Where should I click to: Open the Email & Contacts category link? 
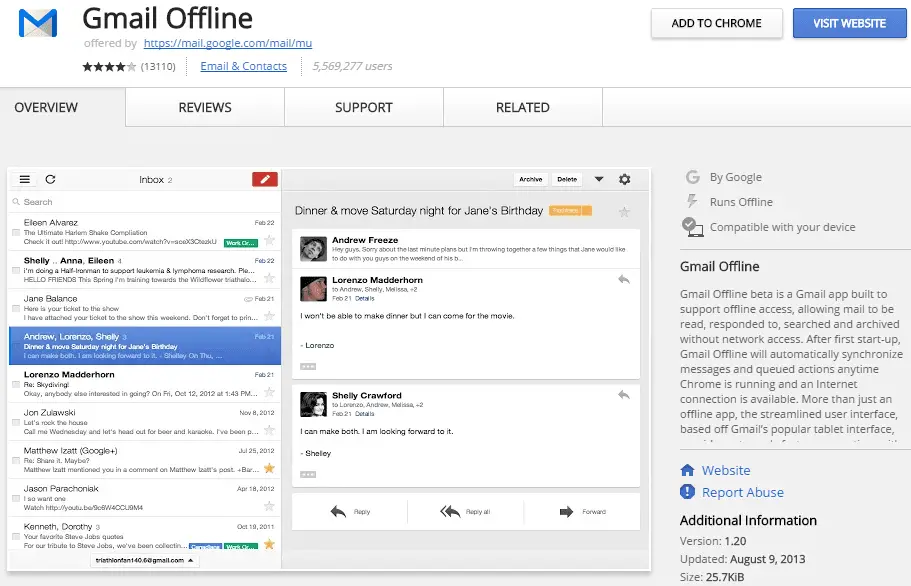(x=243, y=66)
